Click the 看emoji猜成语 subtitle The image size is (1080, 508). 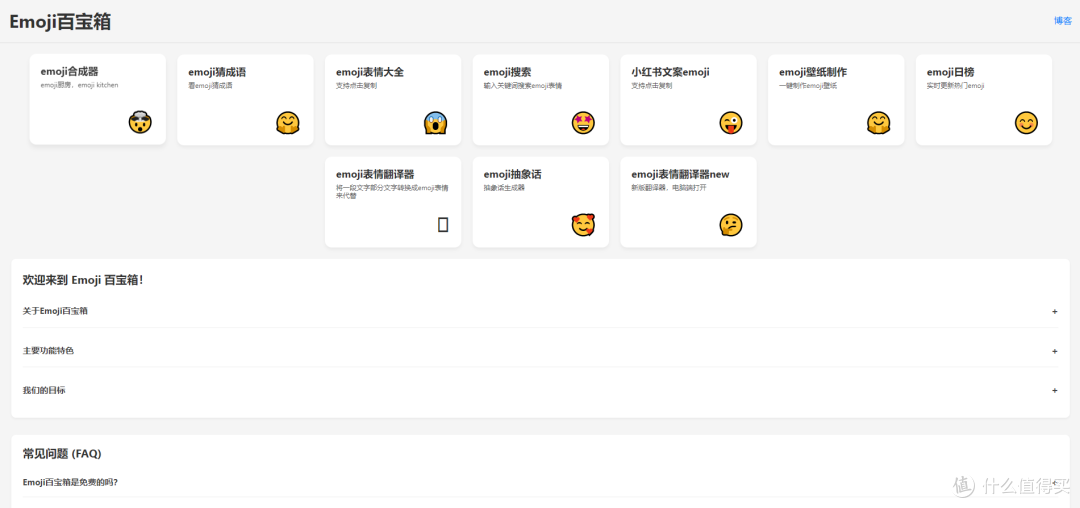210,85
